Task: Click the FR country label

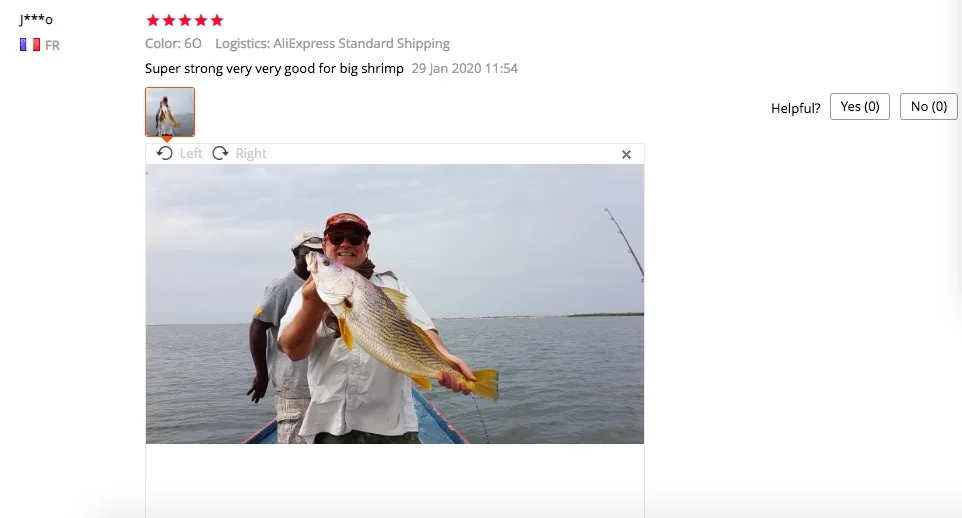Action: [x=52, y=45]
